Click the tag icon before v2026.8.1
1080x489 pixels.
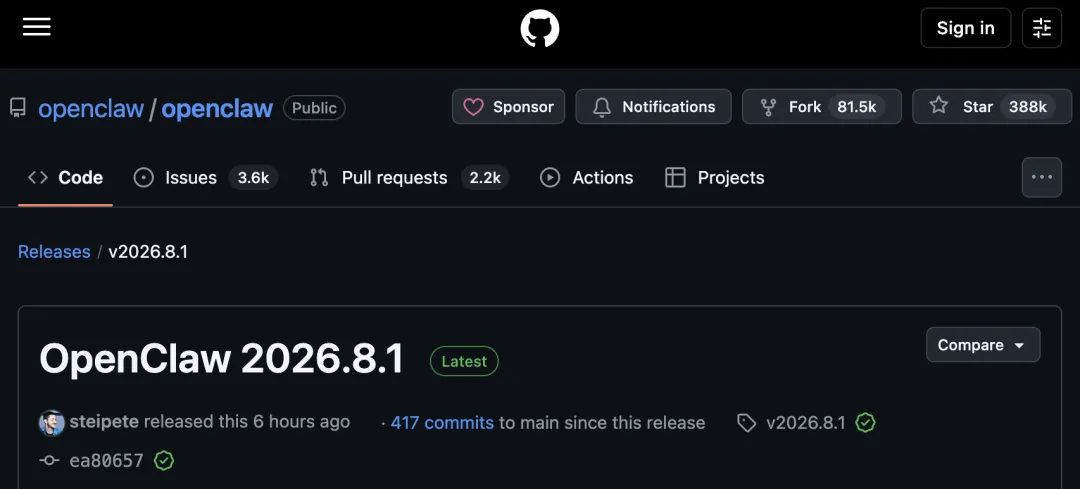pos(747,423)
